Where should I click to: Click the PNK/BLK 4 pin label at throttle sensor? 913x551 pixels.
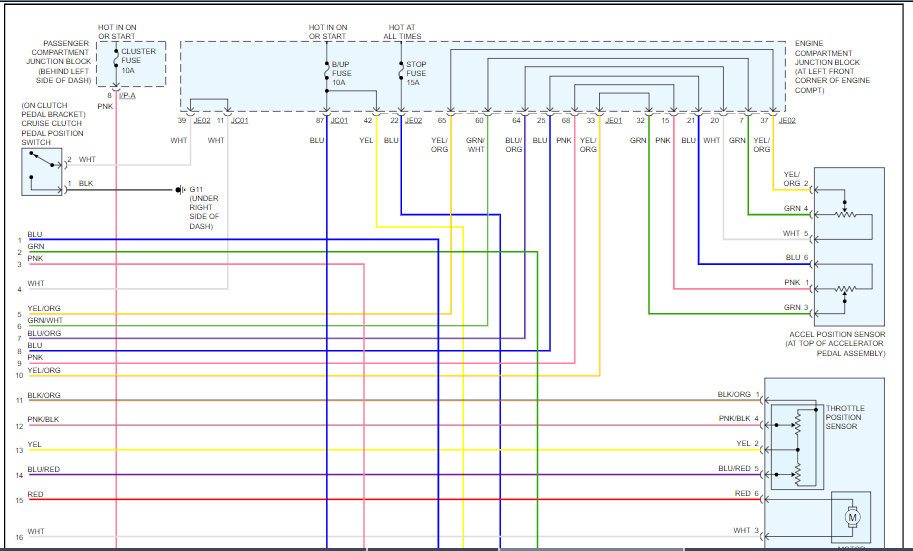738,419
